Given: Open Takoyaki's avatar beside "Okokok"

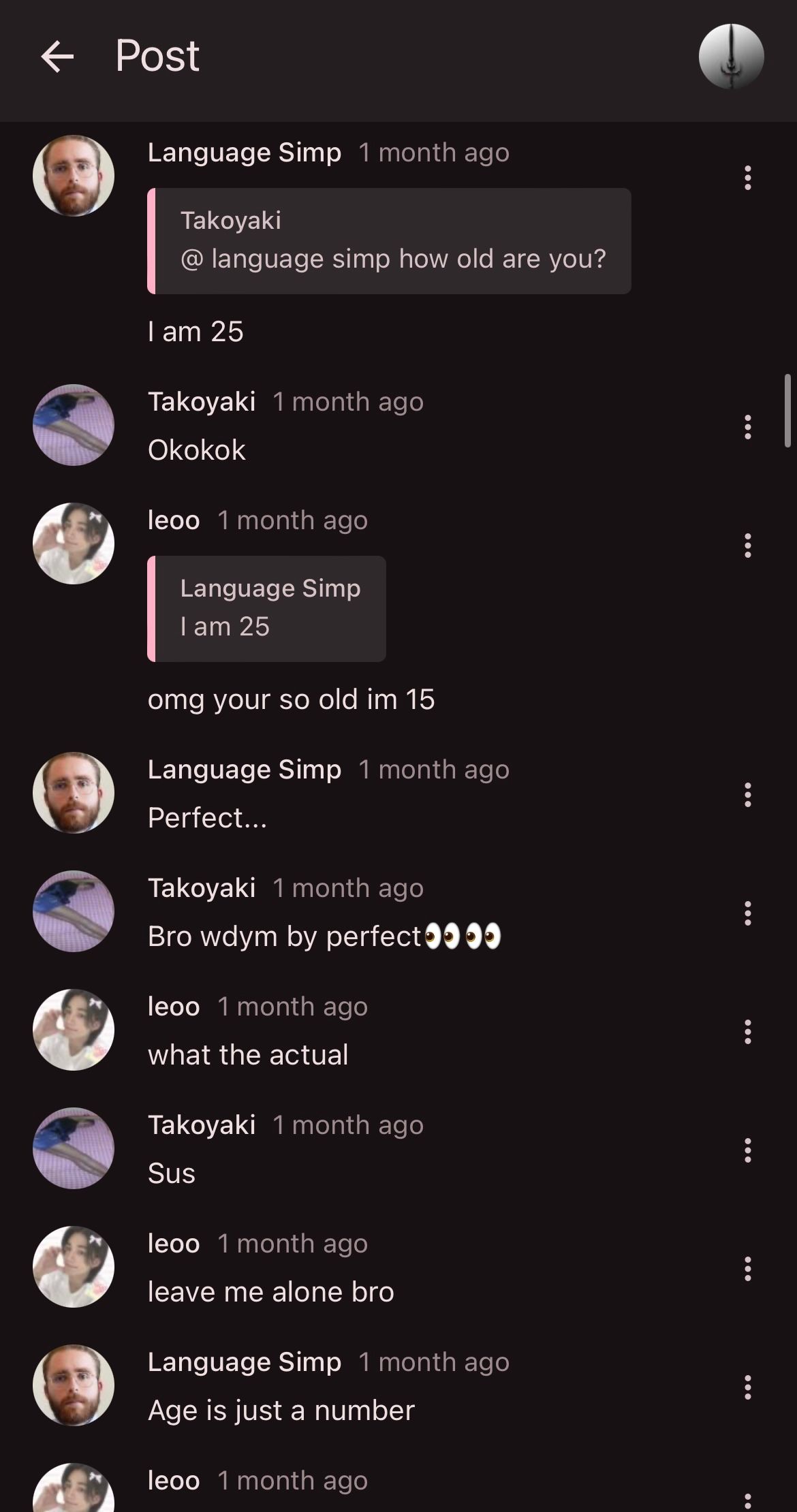Looking at the screenshot, I should click(x=74, y=425).
